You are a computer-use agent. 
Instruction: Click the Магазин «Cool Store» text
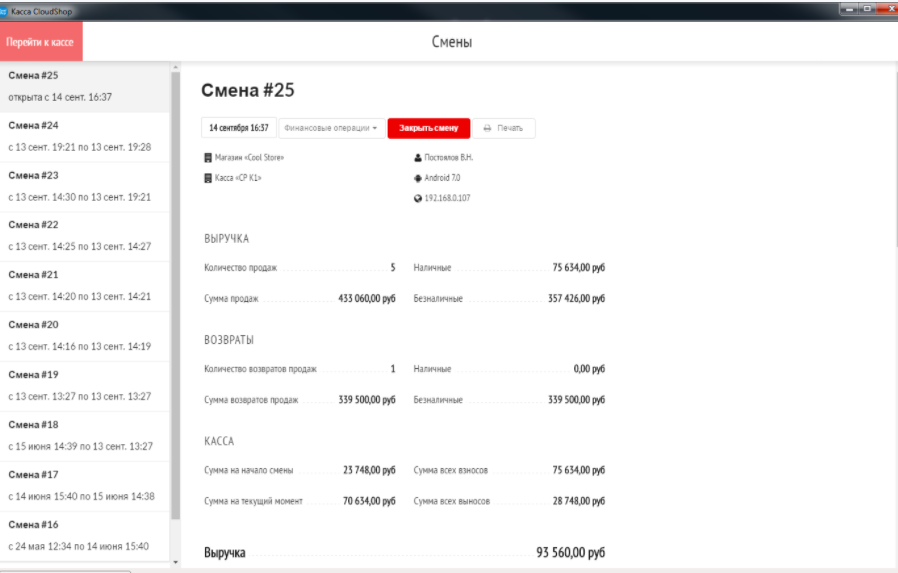(x=249, y=157)
